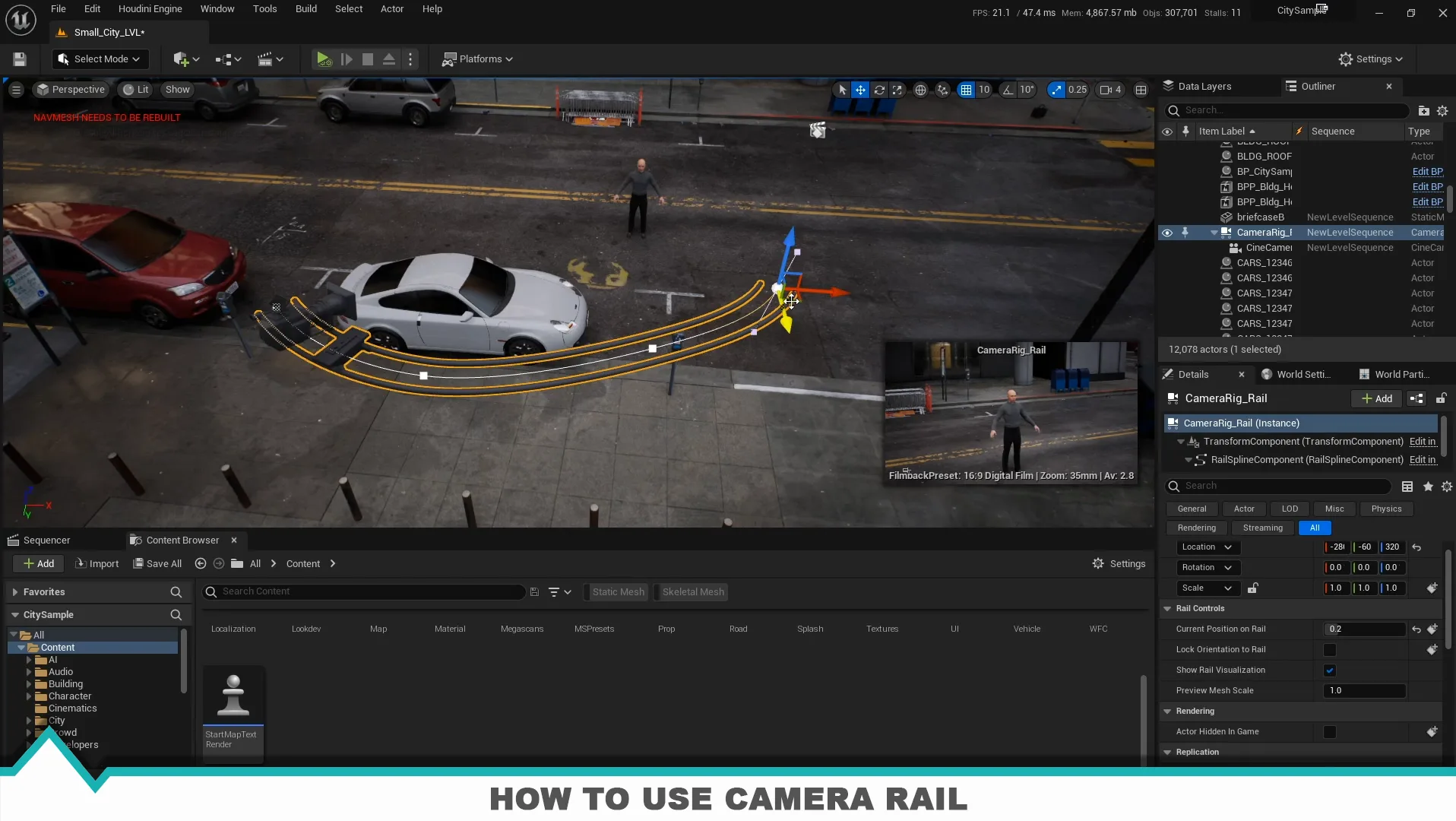Click the Save Current Level icon
The image size is (1456, 821).
[19, 59]
